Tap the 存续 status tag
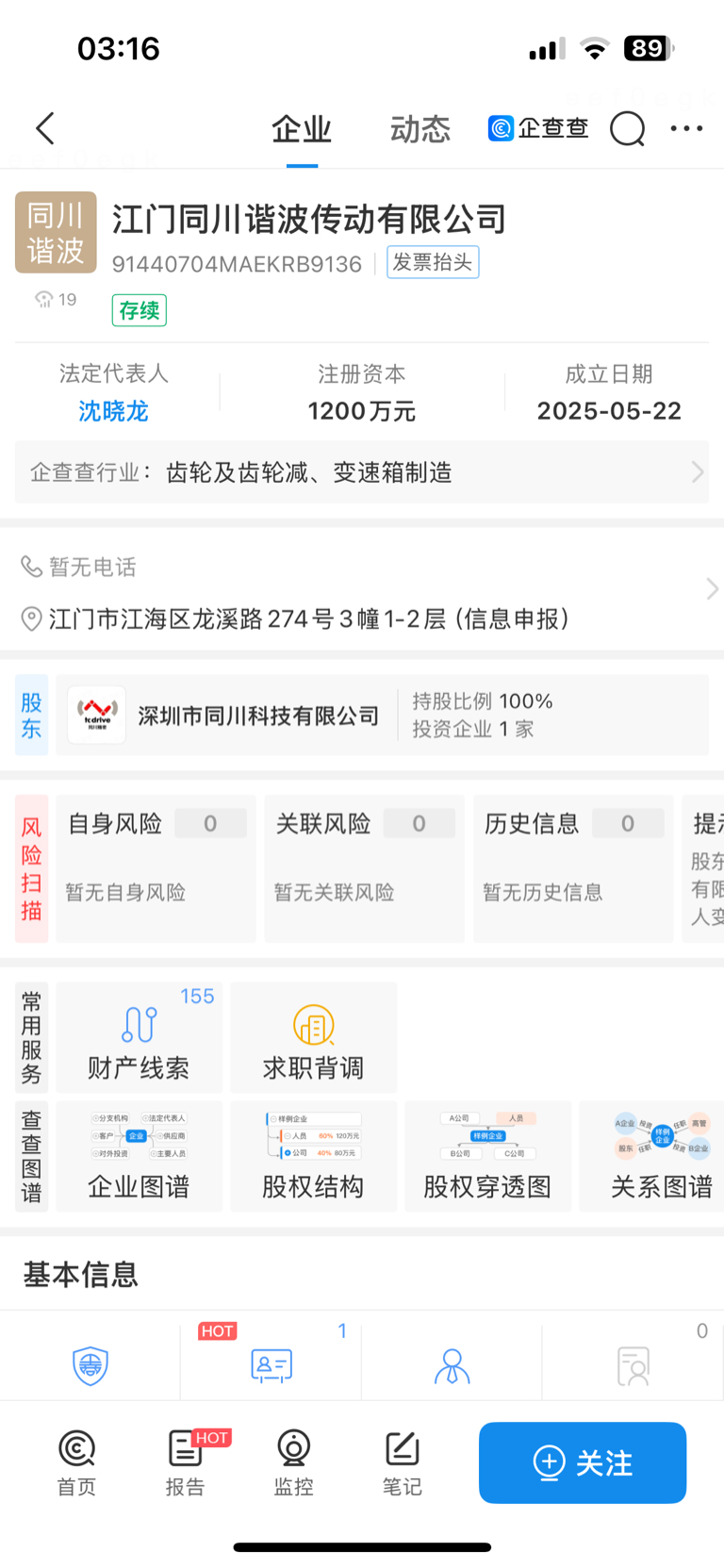This screenshot has height=1568, width=724. pos(140,310)
